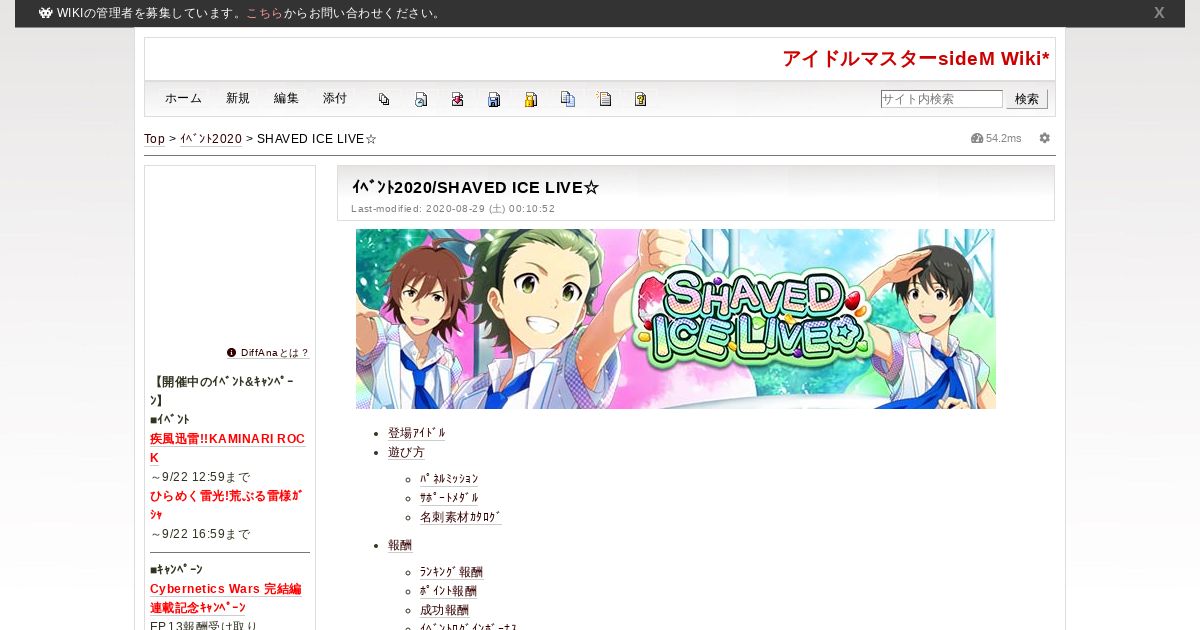1200x630 pixels.
Task: Open the gear settings icon near 54.2ms
Action: (1045, 138)
